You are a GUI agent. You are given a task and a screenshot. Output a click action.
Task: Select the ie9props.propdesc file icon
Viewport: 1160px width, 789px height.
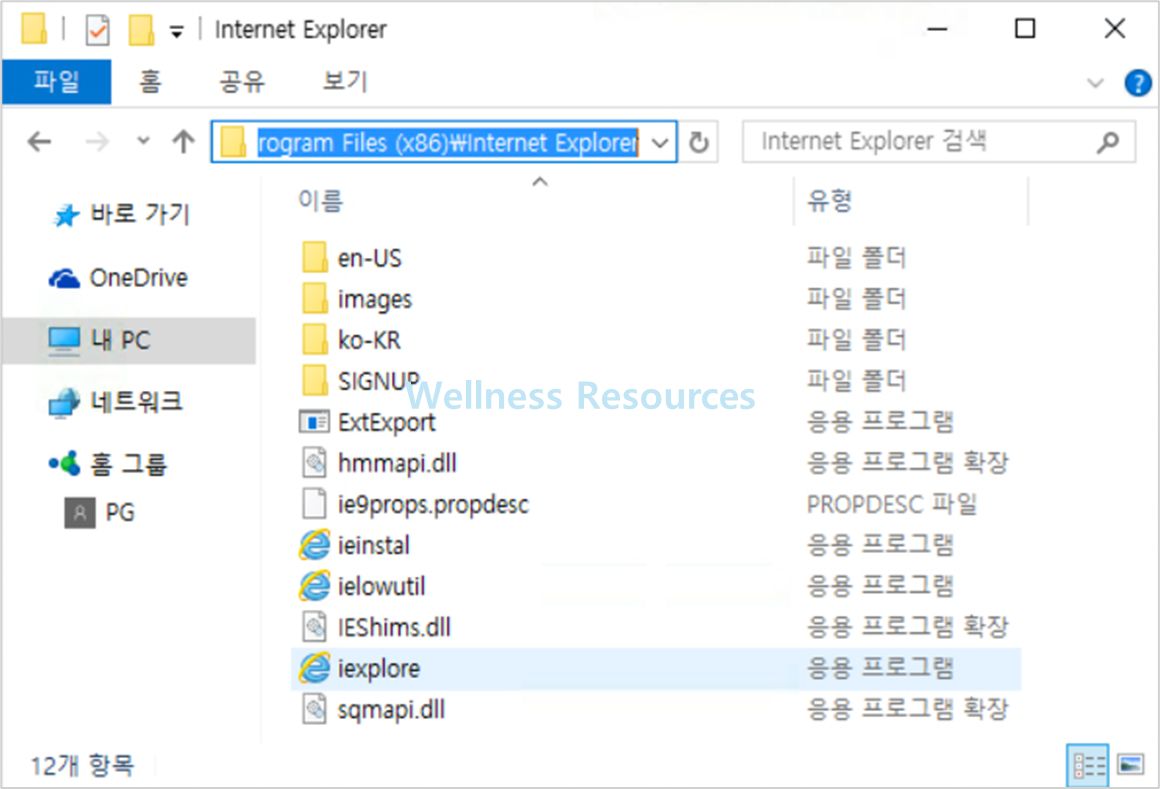click(314, 504)
